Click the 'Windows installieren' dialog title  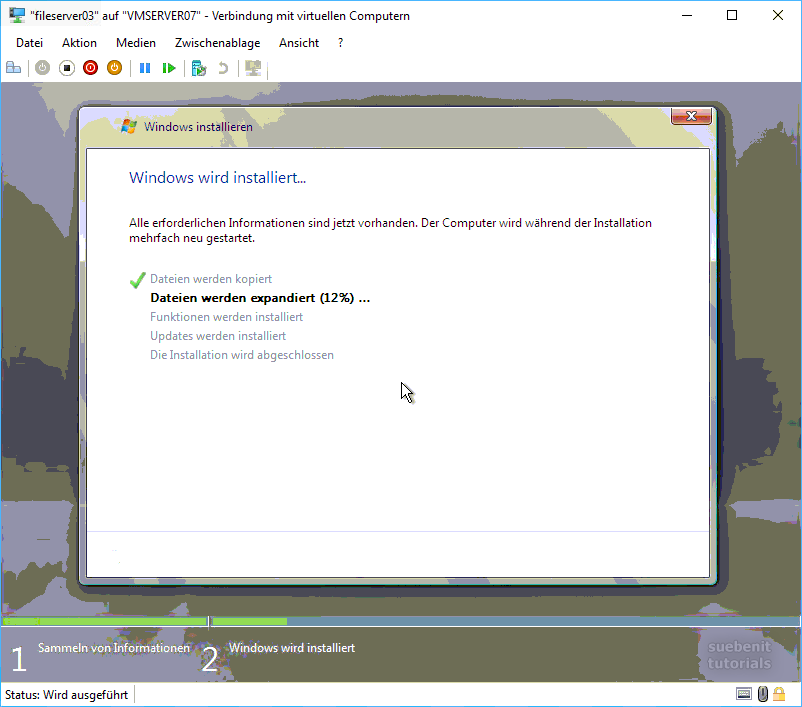click(198, 126)
